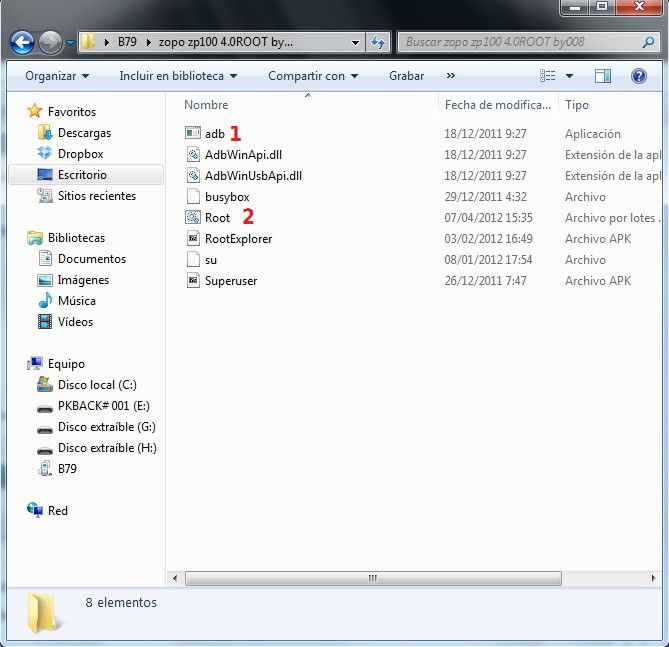Click the scroll right arrow
669x647 pixels.
click(x=653, y=578)
